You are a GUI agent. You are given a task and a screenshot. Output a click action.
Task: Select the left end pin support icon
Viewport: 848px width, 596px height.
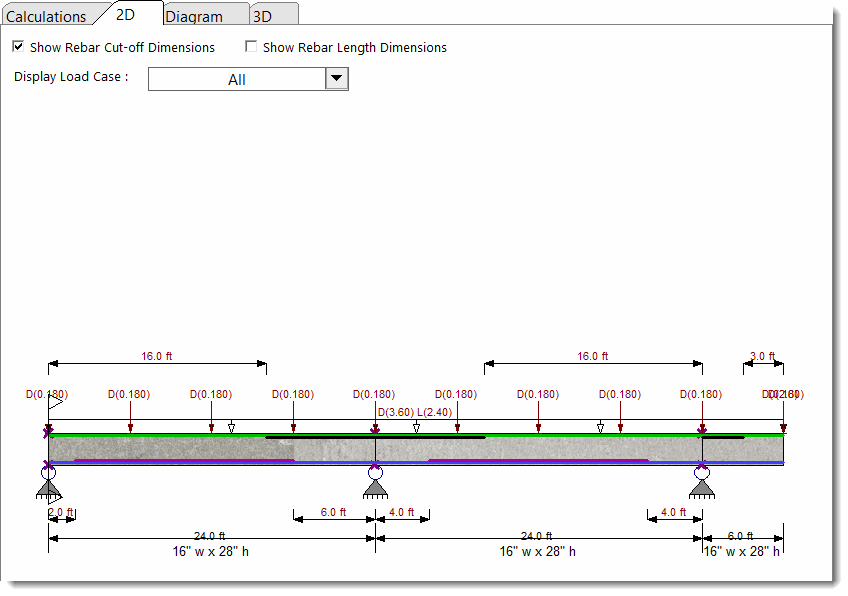point(48,486)
